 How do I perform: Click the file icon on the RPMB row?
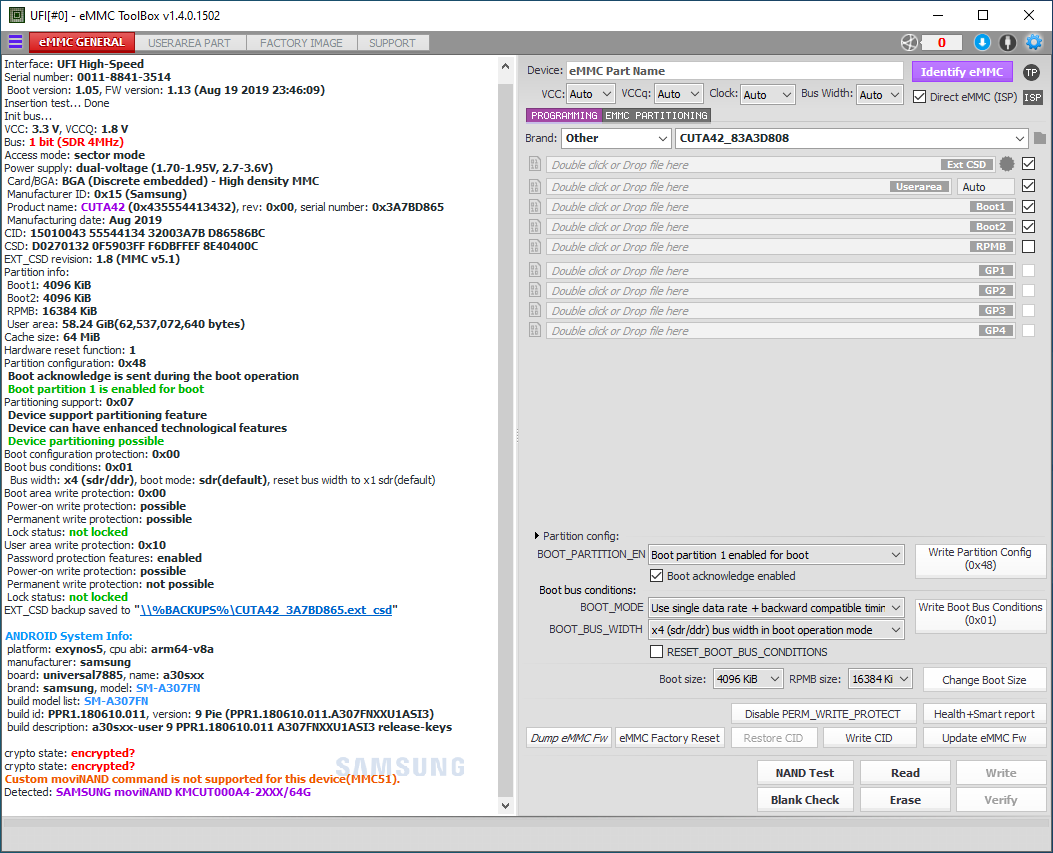[535, 247]
